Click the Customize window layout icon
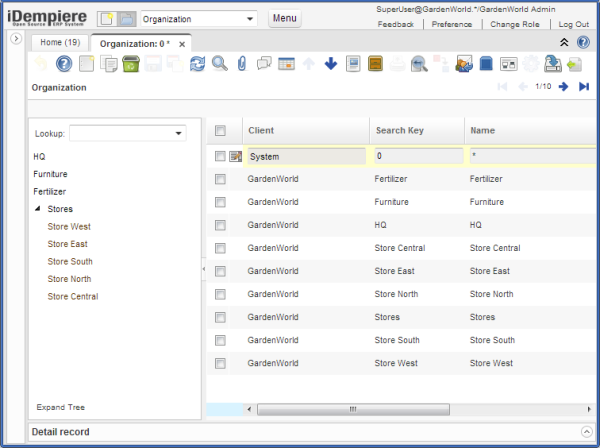The image size is (600, 448). (x=508, y=64)
